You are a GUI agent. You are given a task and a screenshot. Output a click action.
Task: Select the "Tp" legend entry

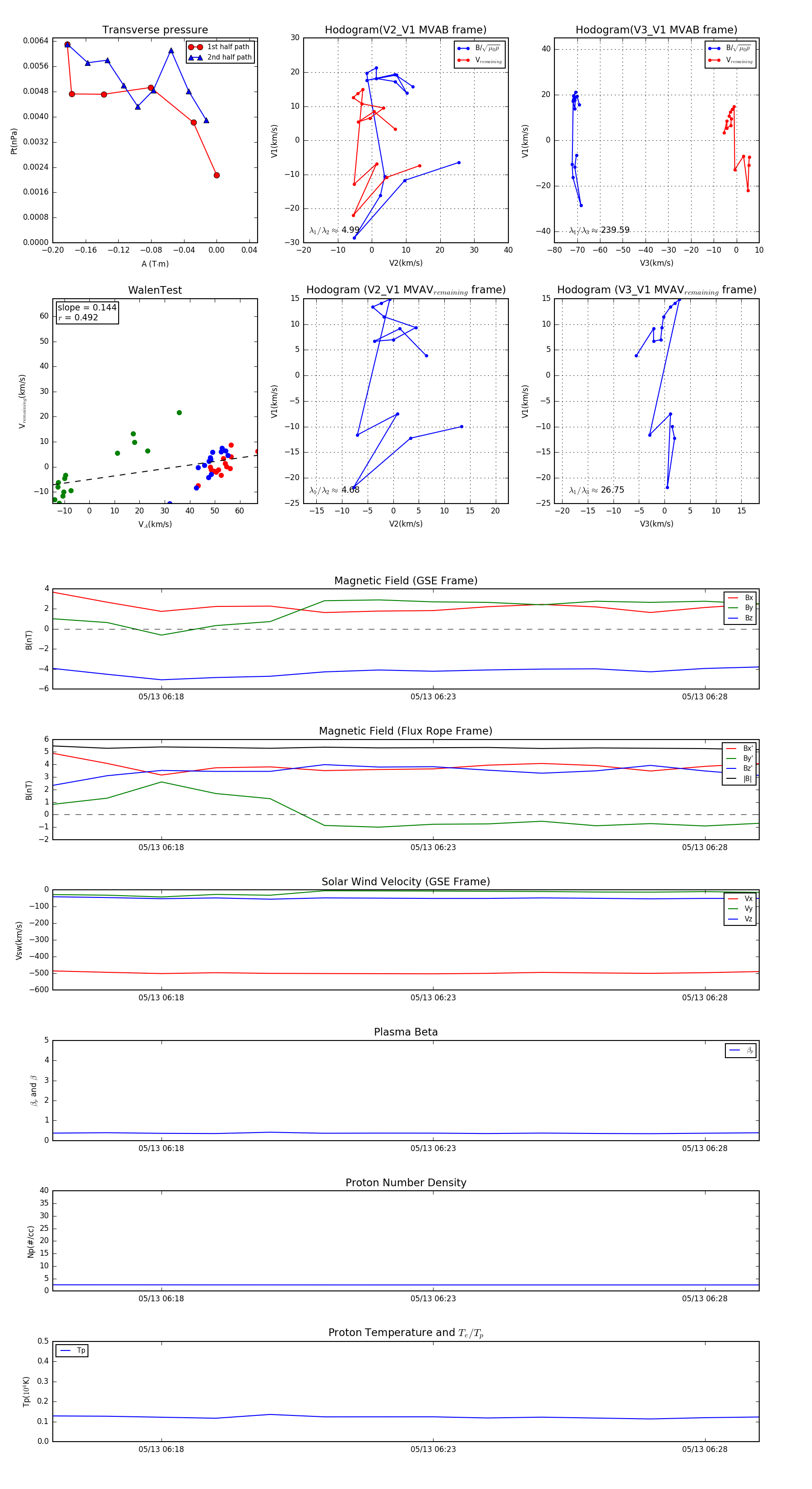click(72, 1351)
